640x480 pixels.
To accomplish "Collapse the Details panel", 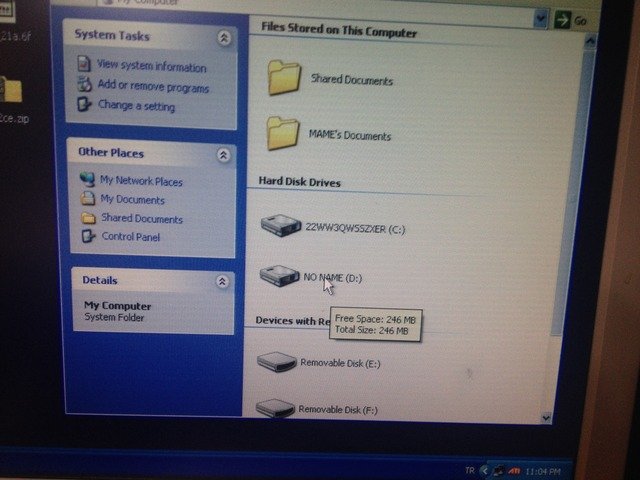I will click(222, 282).
